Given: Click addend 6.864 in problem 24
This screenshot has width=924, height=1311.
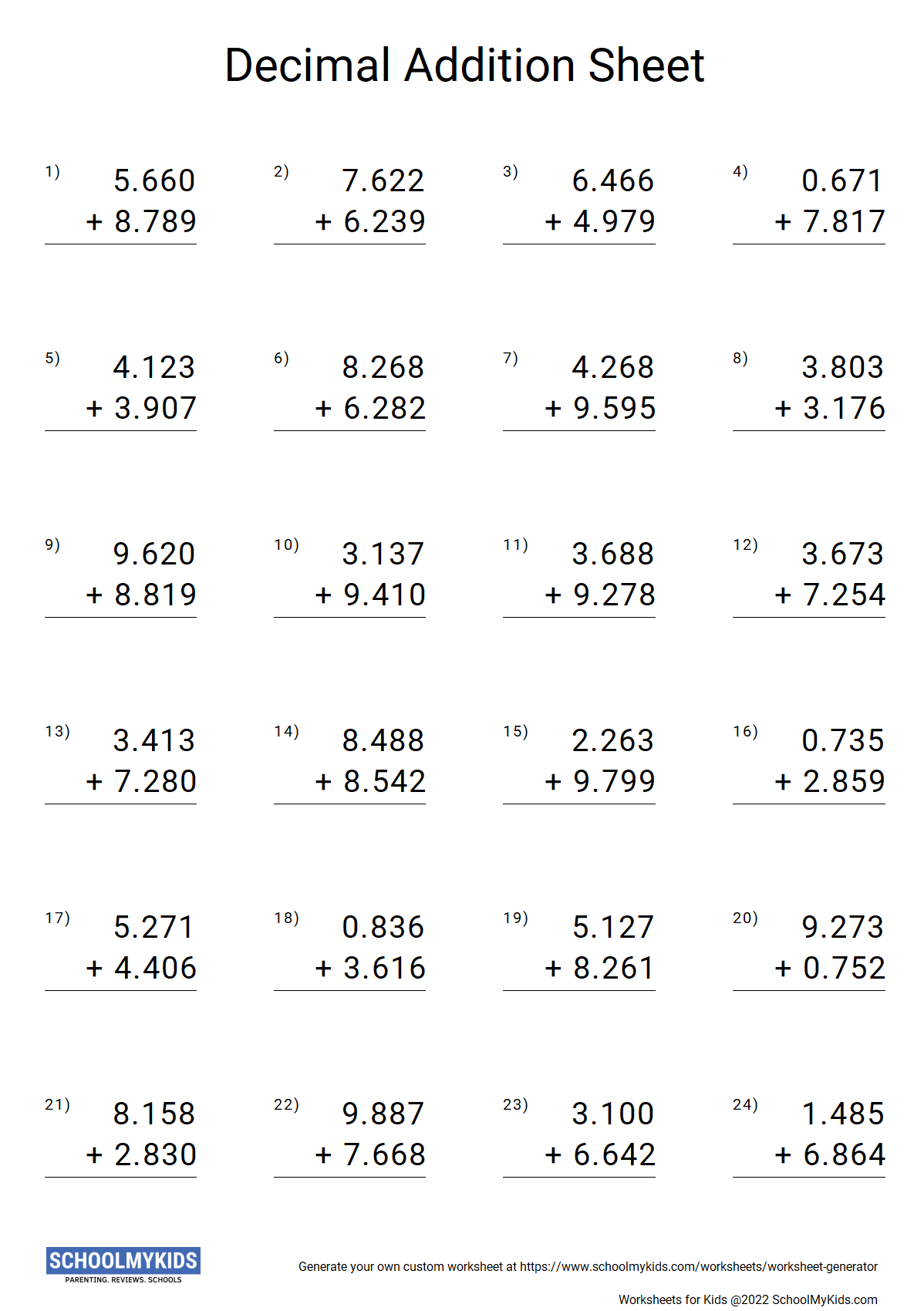Looking at the screenshot, I should [844, 1155].
